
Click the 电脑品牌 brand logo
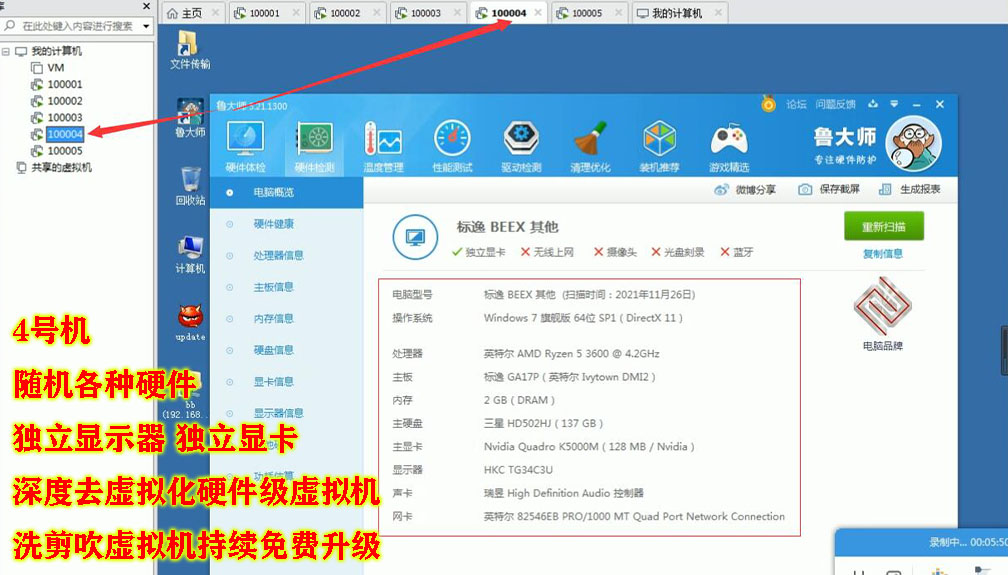point(883,306)
